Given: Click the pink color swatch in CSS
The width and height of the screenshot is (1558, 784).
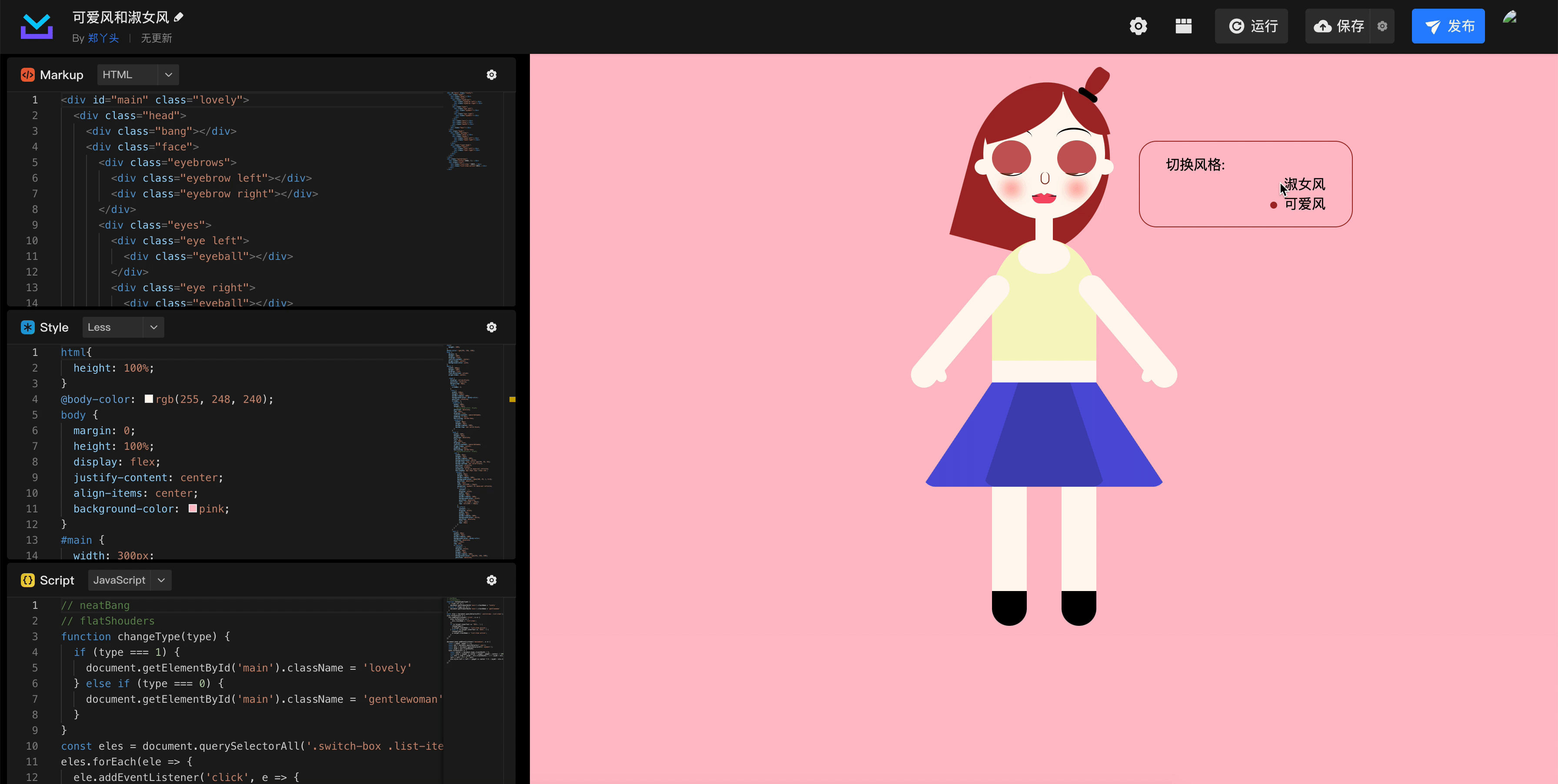Looking at the screenshot, I should pos(192,508).
